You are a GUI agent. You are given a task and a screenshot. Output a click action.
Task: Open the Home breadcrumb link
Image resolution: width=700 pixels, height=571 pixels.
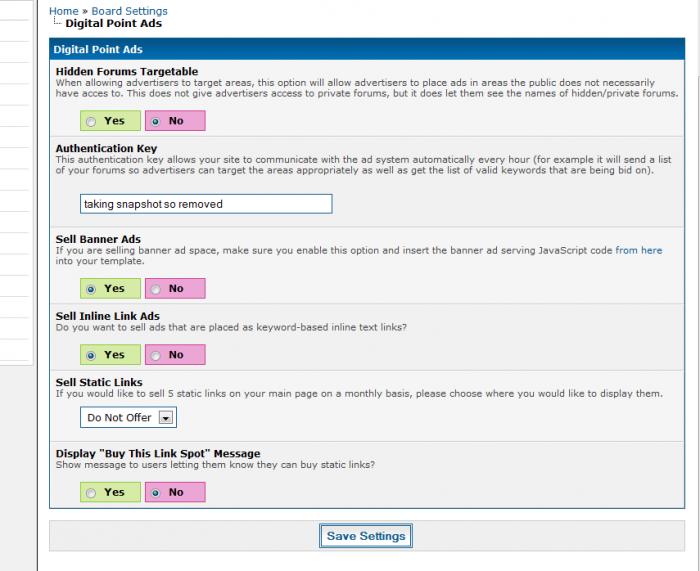[x=63, y=11]
